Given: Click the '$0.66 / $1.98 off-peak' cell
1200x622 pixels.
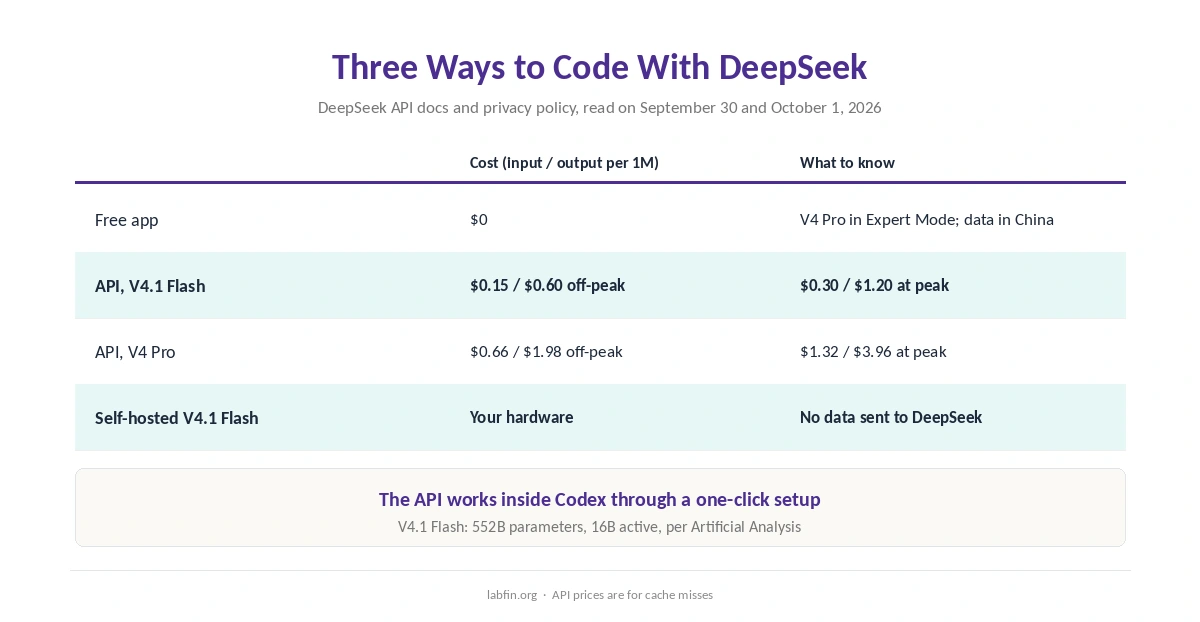Looking at the screenshot, I should click(546, 351).
